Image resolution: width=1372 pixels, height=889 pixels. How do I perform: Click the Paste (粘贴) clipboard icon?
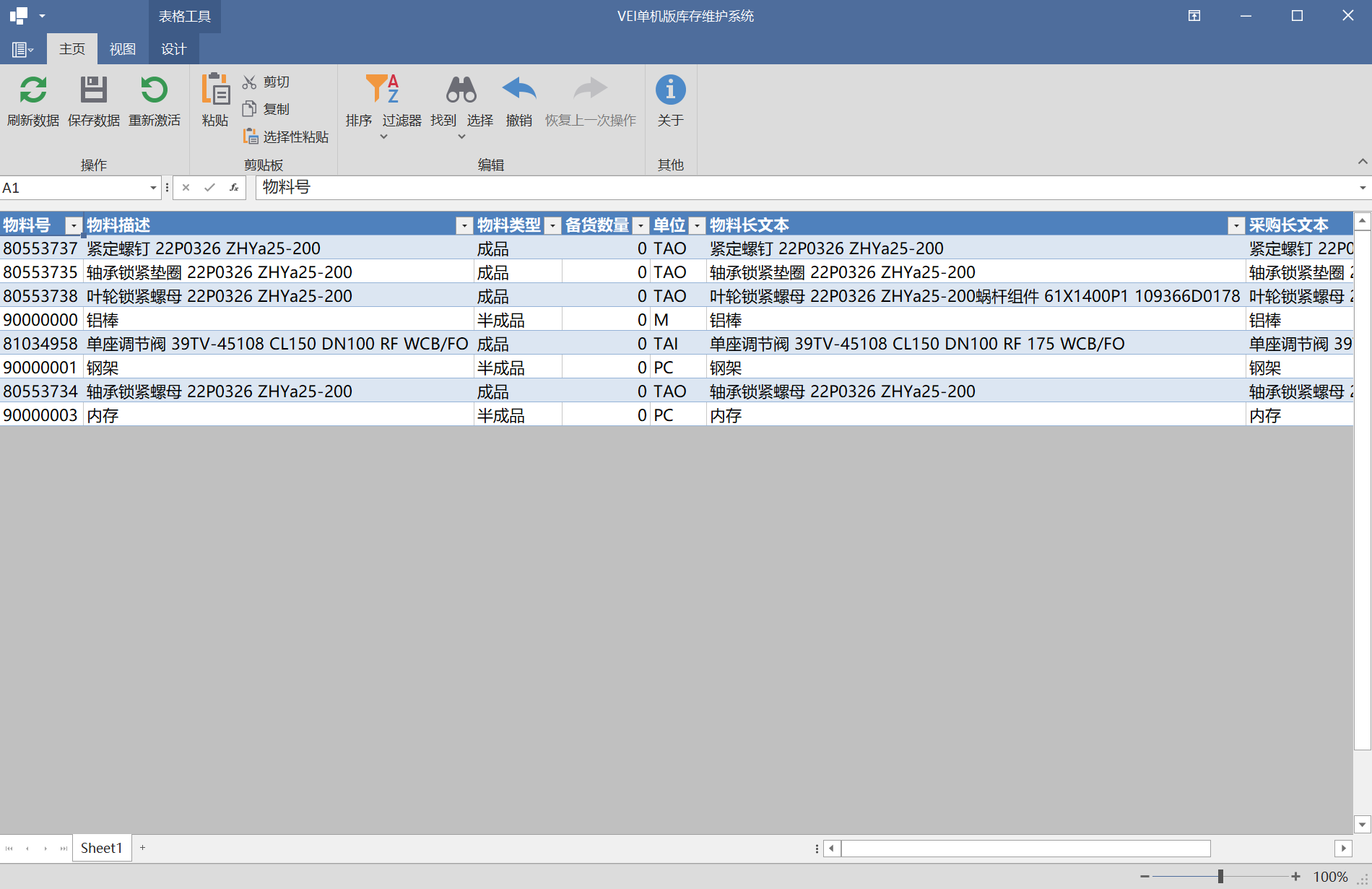click(215, 90)
